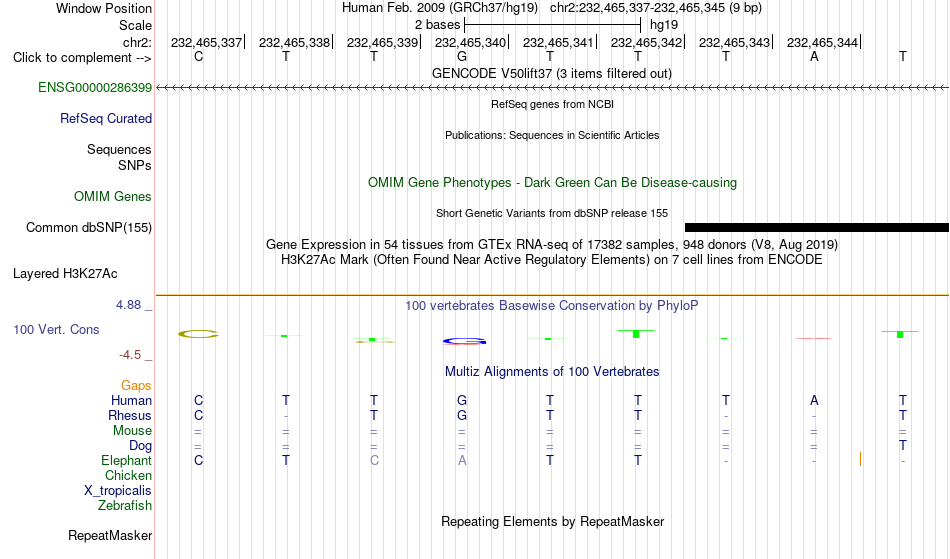Click the H3K27Ac Mark ENCODE title
Image resolution: width=950 pixels, height=559 pixels.
pyautogui.click(x=552, y=260)
